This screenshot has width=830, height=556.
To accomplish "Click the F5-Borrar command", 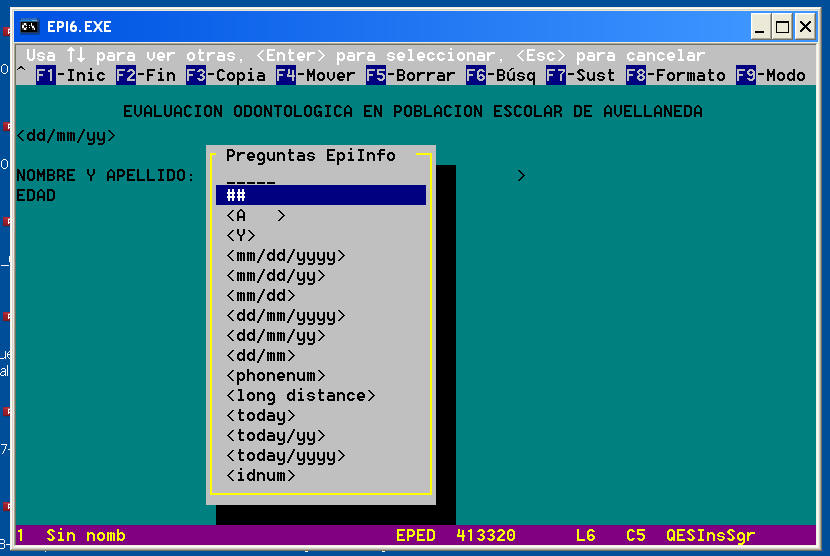I will point(410,75).
